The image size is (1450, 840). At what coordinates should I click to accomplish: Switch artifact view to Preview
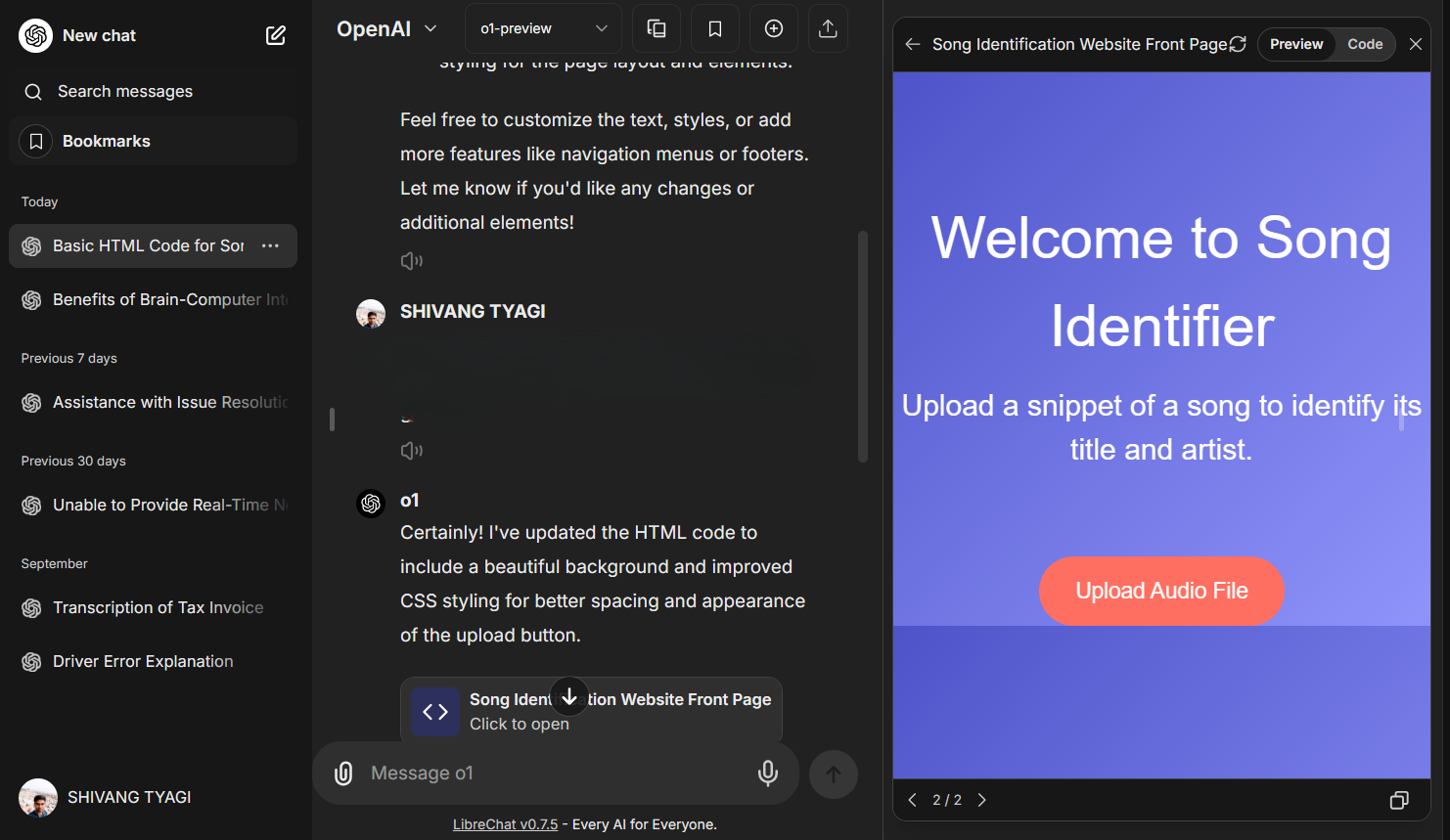[x=1296, y=44]
